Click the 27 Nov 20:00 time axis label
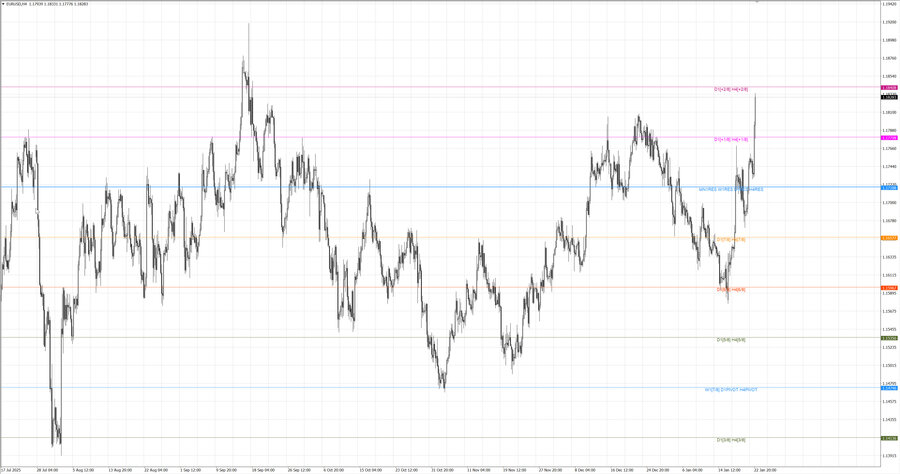The image size is (900, 474). click(549, 470)
